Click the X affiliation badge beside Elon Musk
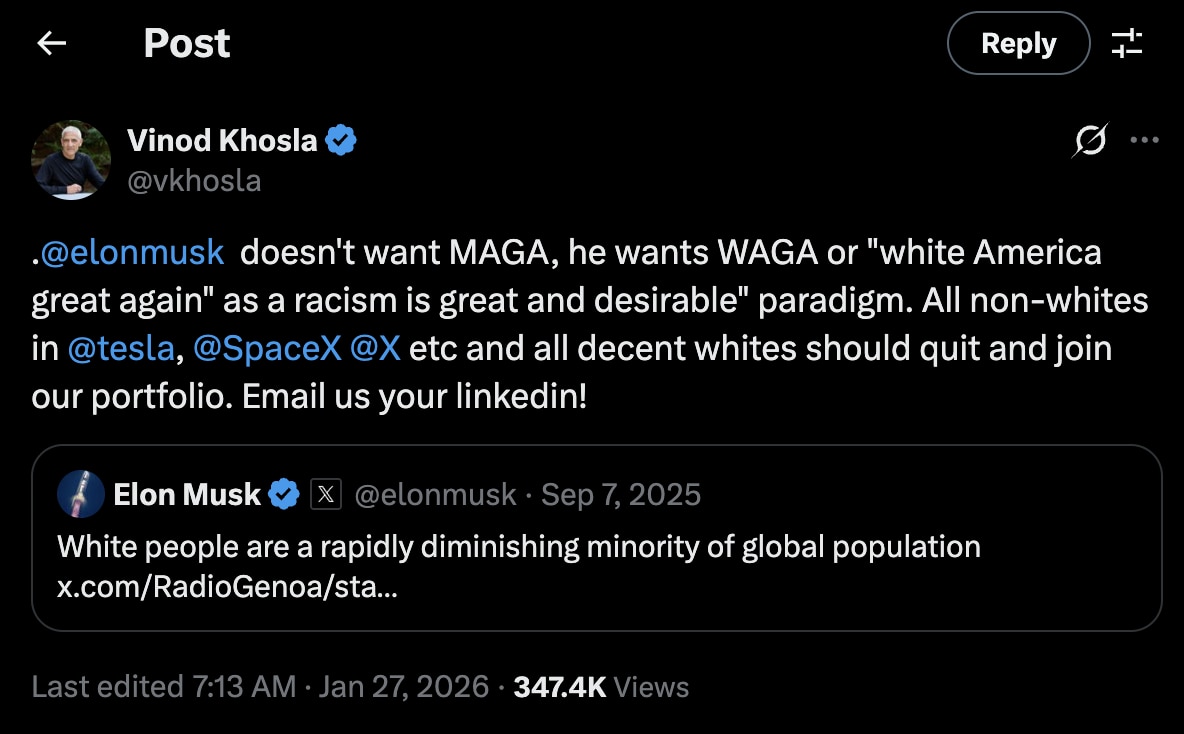Image resolution: width=1184 pixels, height=734 pixels. click(328, 492)
